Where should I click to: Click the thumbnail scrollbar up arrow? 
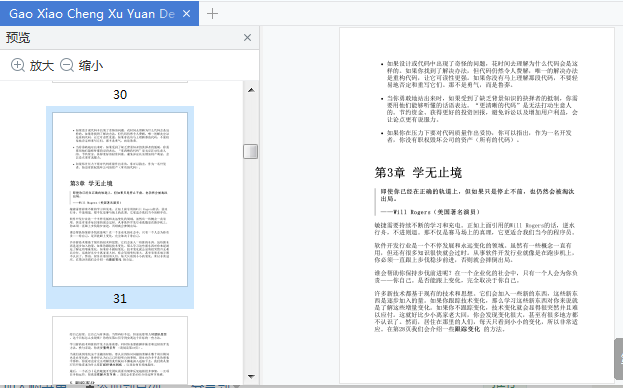tap(251, 91)
